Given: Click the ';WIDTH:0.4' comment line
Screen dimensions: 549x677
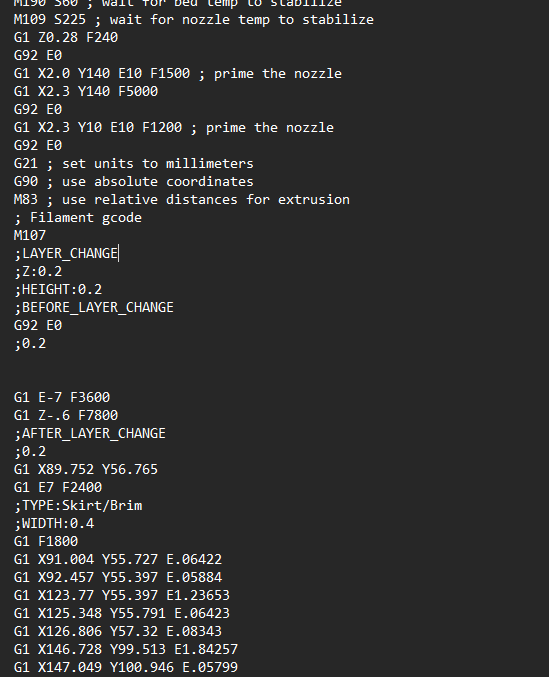Looking at the screenshot, I should tap(54, 524).
